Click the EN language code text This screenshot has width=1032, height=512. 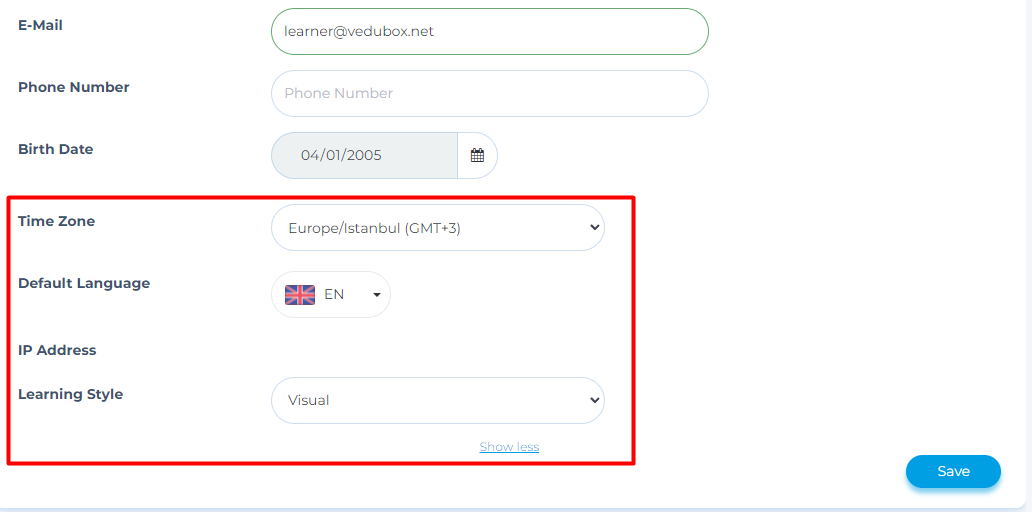334,294
